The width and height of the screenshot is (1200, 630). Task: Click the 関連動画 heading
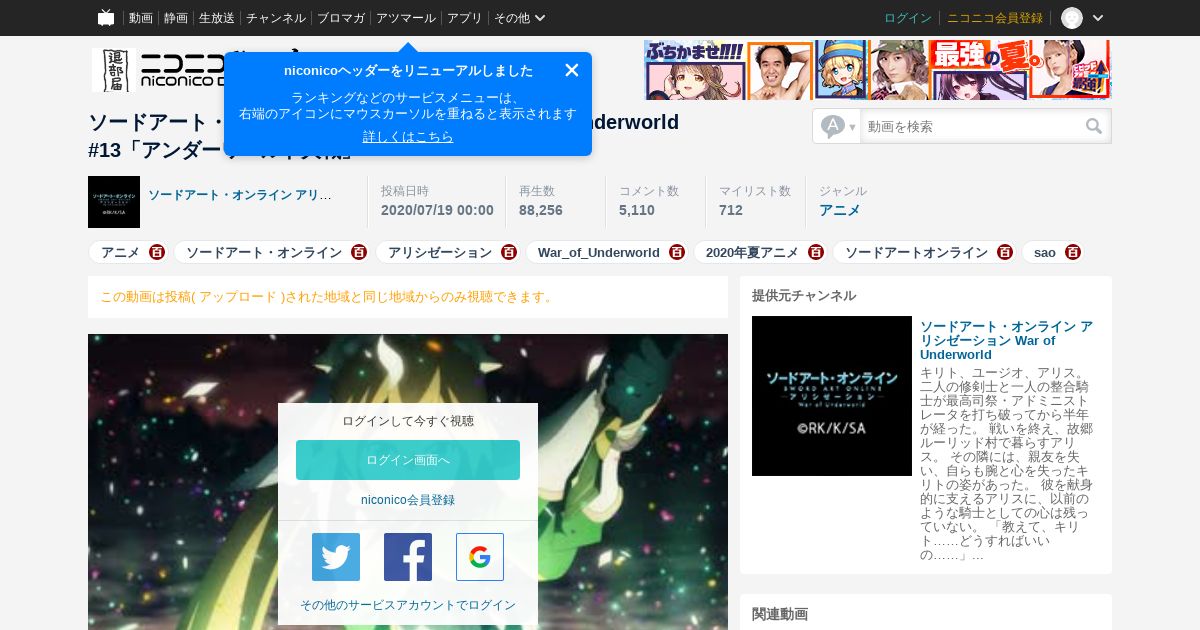click(x=780, y=614)
